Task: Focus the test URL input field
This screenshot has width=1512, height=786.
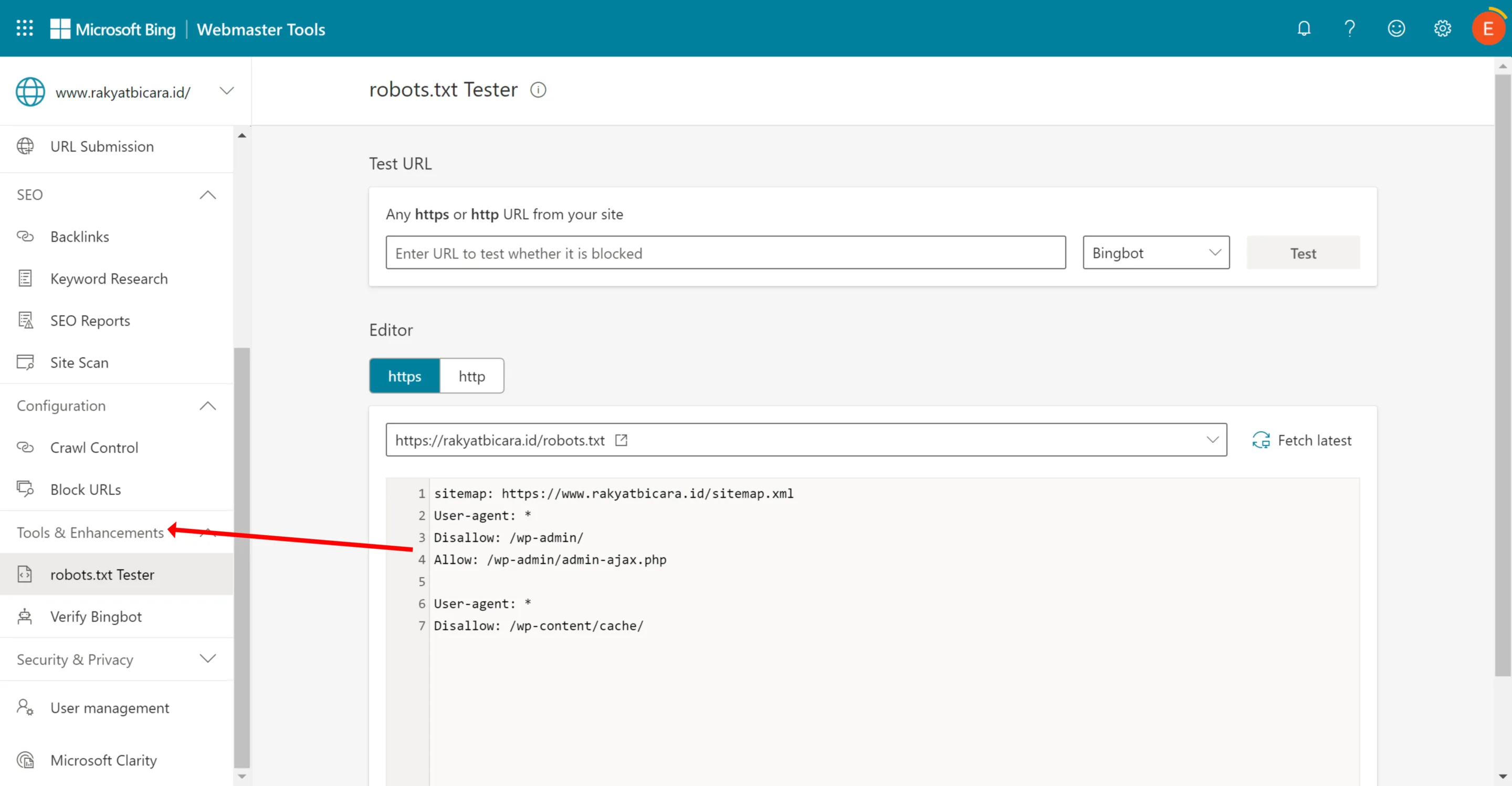Action: tap(726, 253)
